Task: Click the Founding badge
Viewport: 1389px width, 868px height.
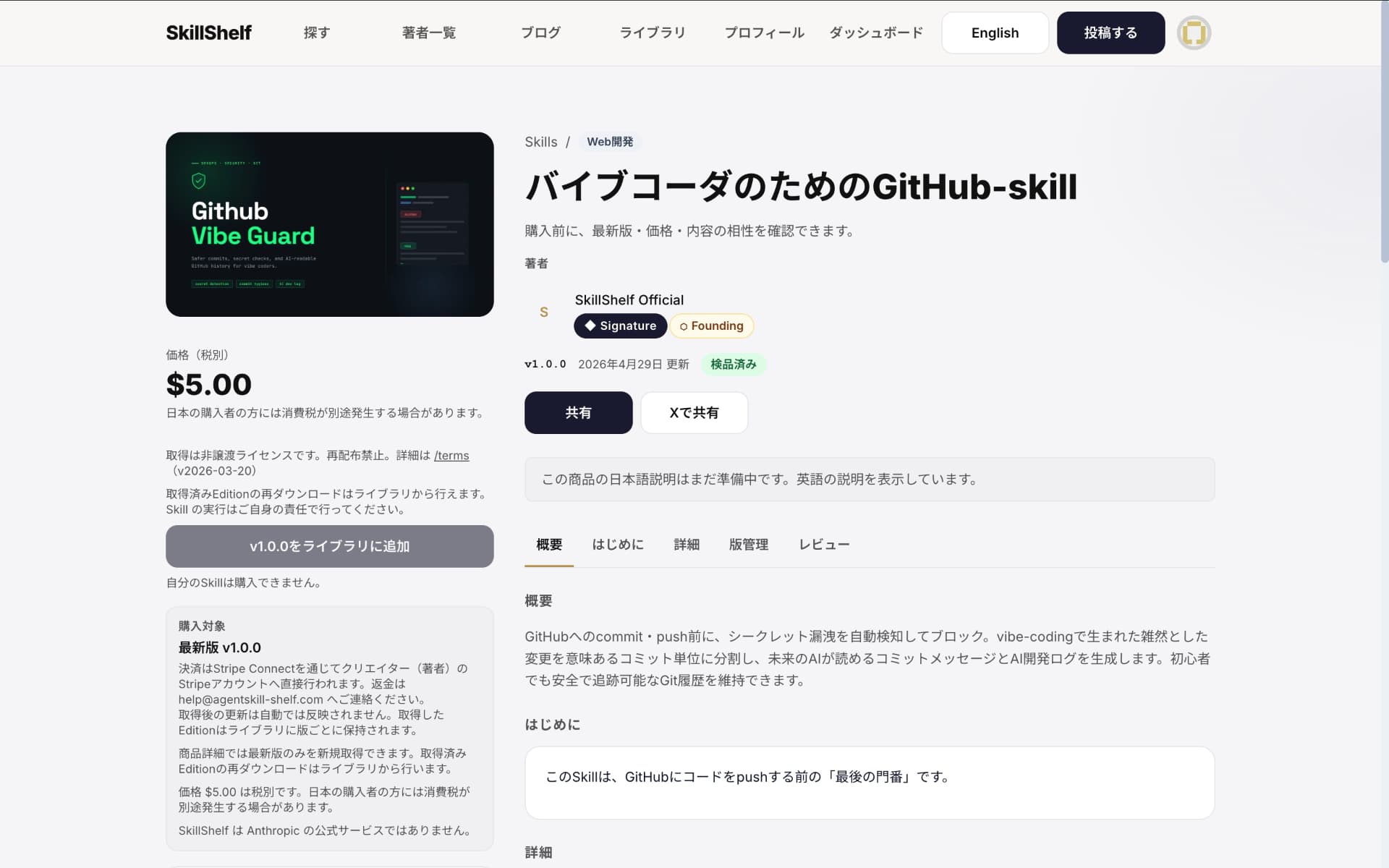Action: pos(712,325)
